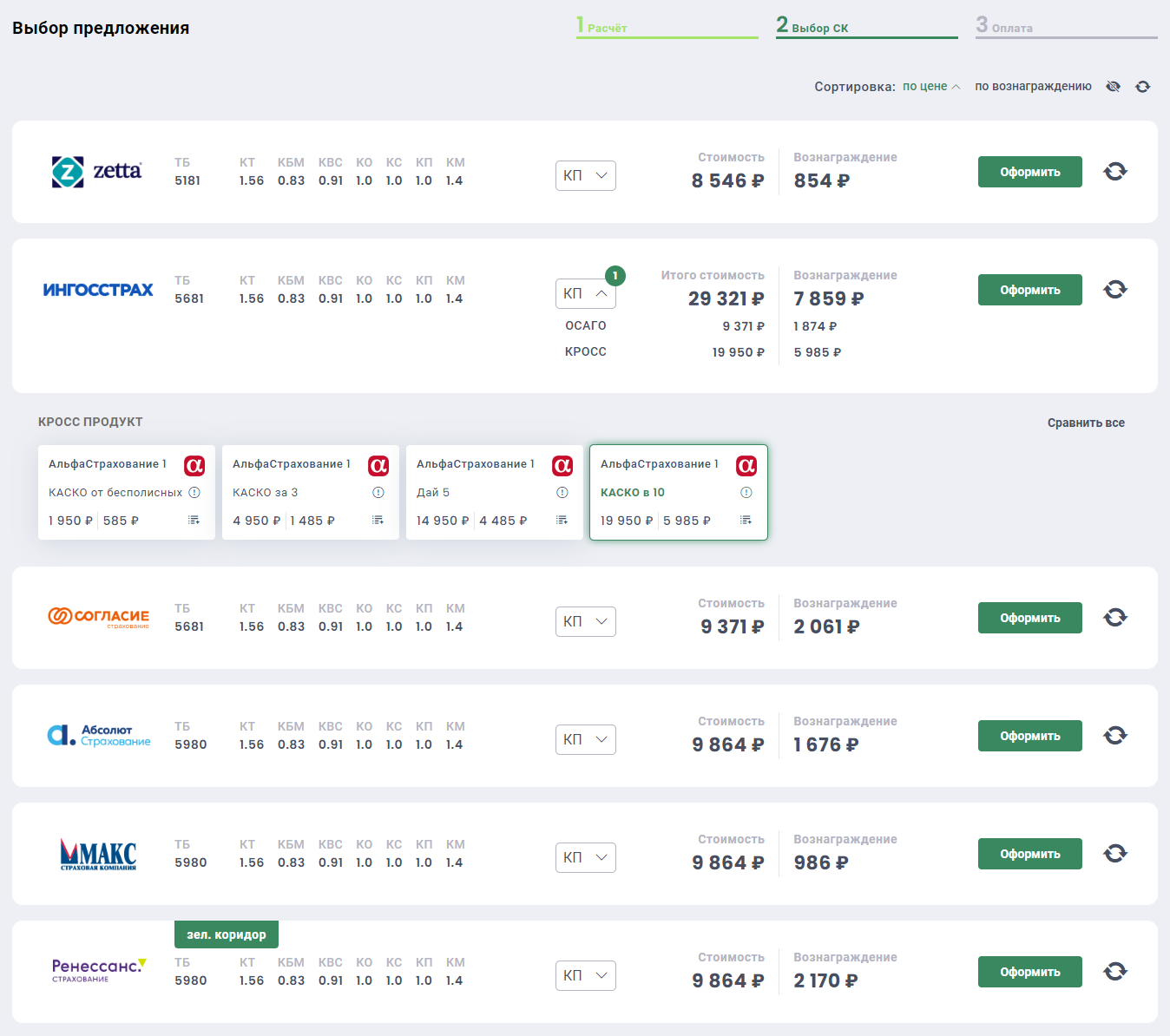1170x1036 pixels.
Task: Deselect the КАСКО в 10 cross product card
Action: tap(668, 492)
